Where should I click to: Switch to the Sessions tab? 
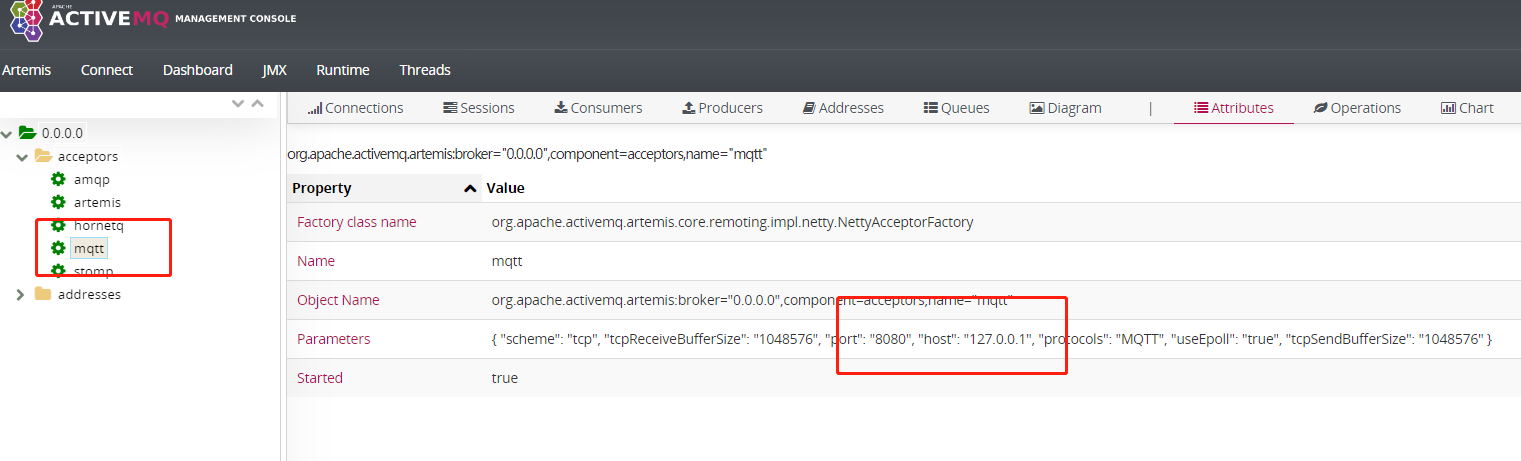(x=479, y=108)
